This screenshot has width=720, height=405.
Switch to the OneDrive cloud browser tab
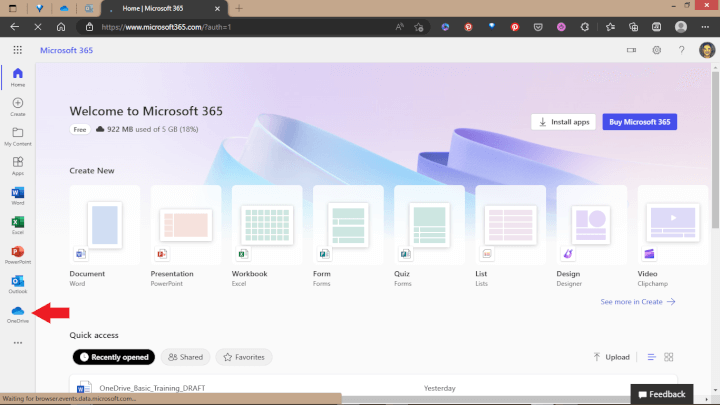64,8
